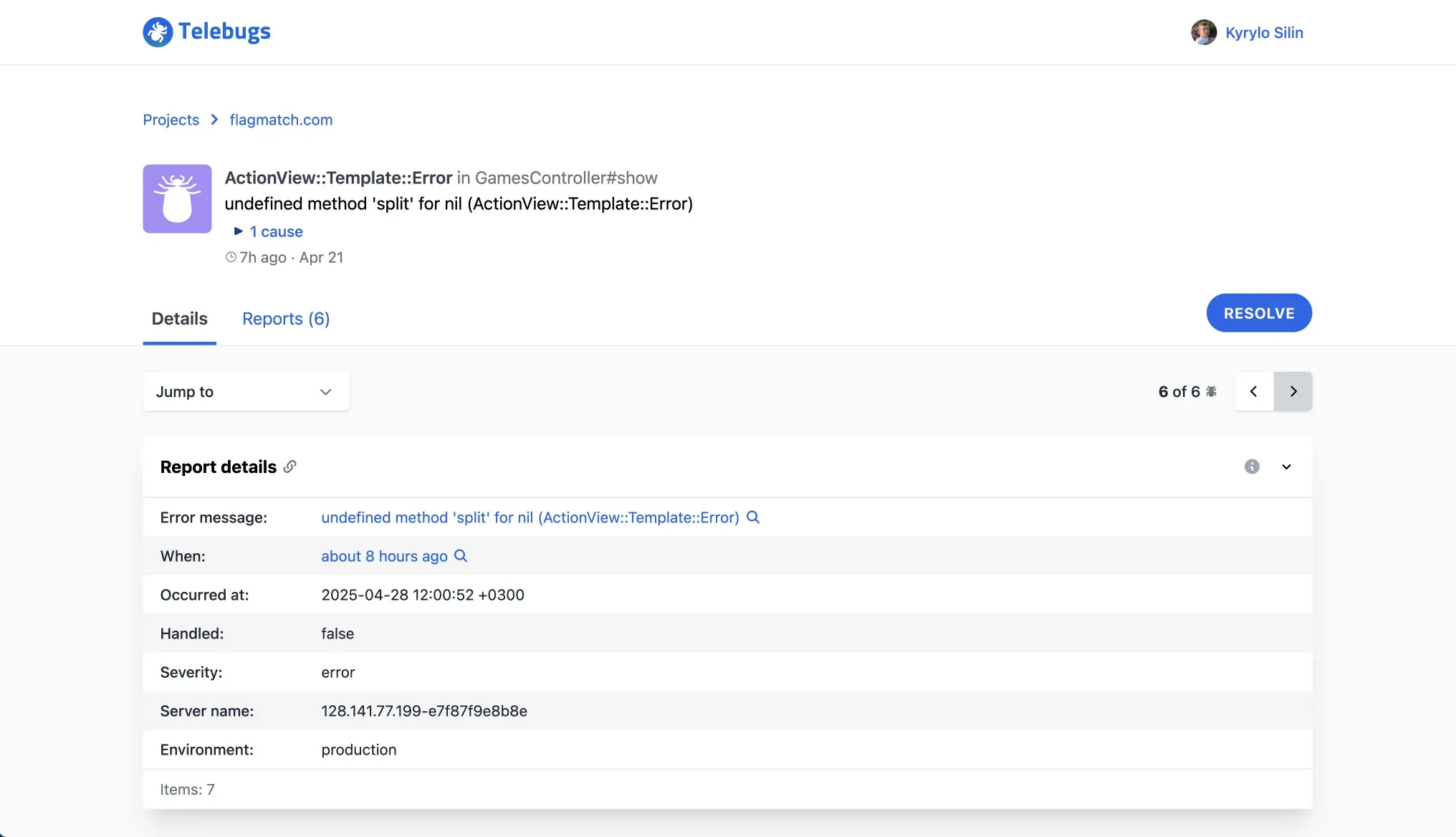Screen dimensions: 1456x837
Task: Expand the 1 cause disclosure triangle
Action: (x=239, y=231)
